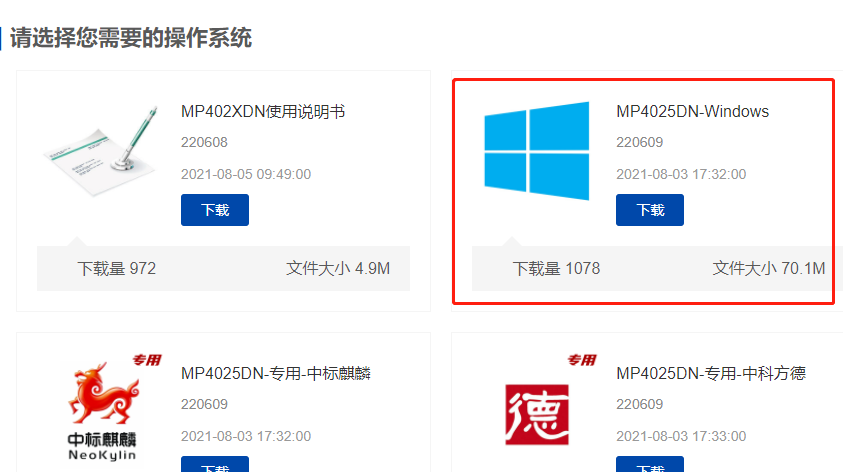The image size is (843, 472).
Task: Download the MP4025DN-专用-中科方德 driver
Action: point(649,464)
